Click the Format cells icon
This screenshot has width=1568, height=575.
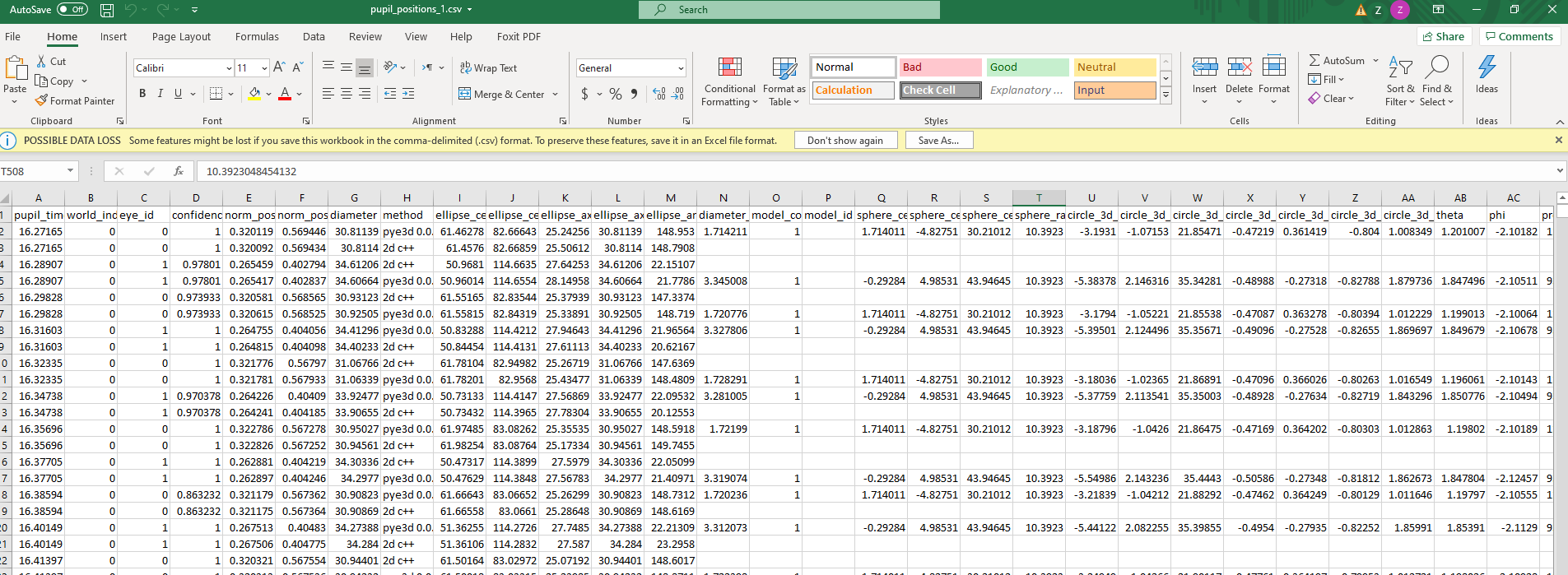1273,67
